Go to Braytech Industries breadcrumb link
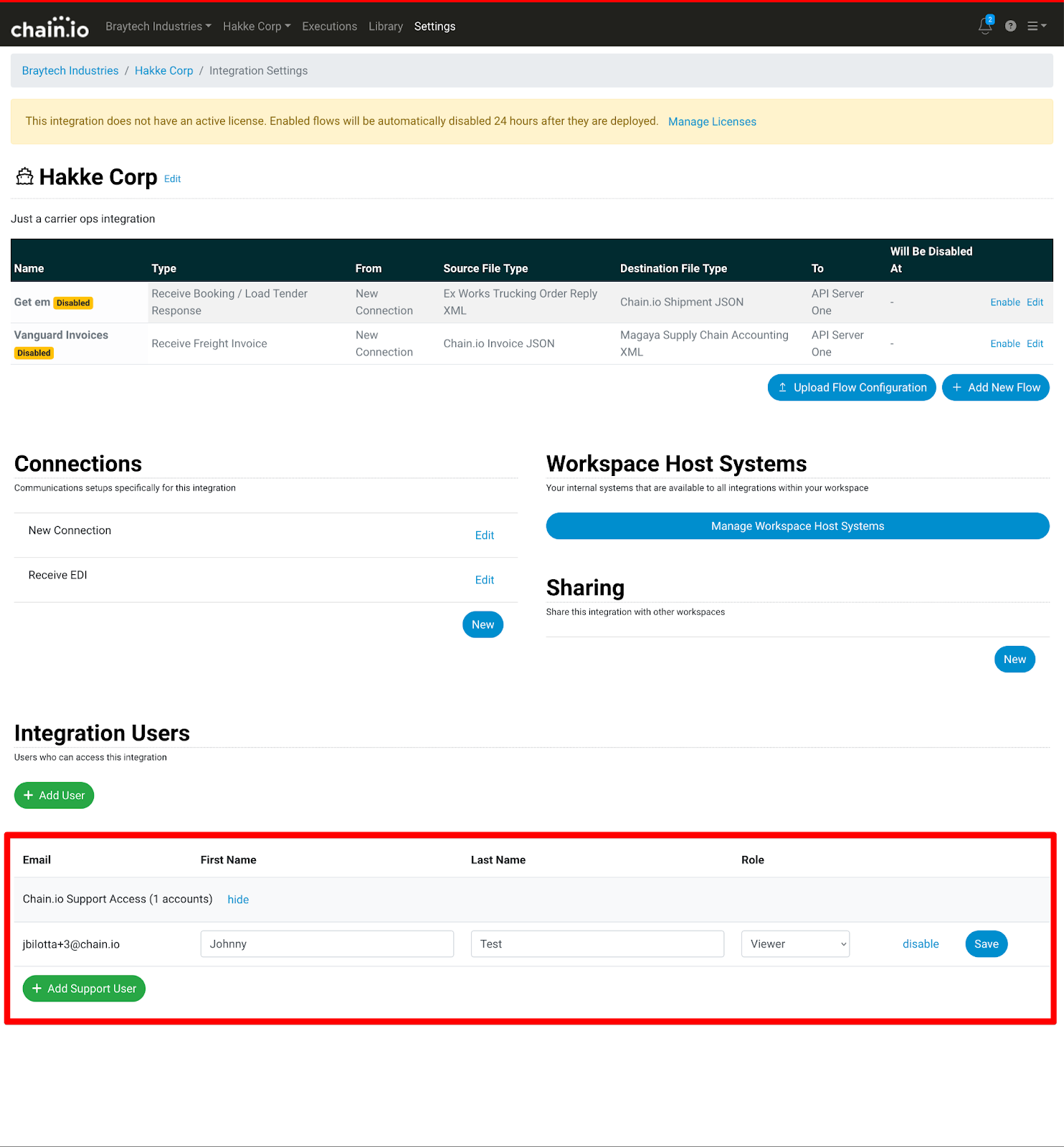This screenshot has height=1147, width=1064. point(70,70)
